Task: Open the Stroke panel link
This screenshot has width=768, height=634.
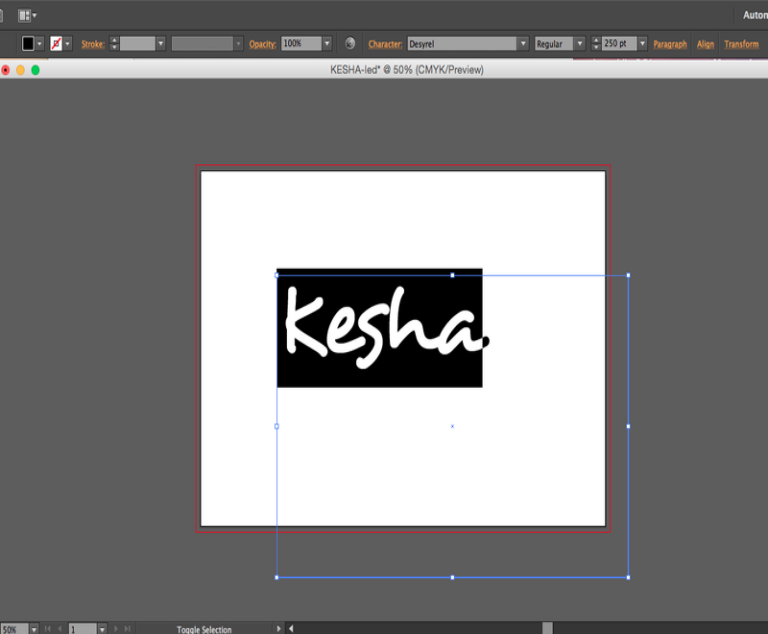Action: 93,44
